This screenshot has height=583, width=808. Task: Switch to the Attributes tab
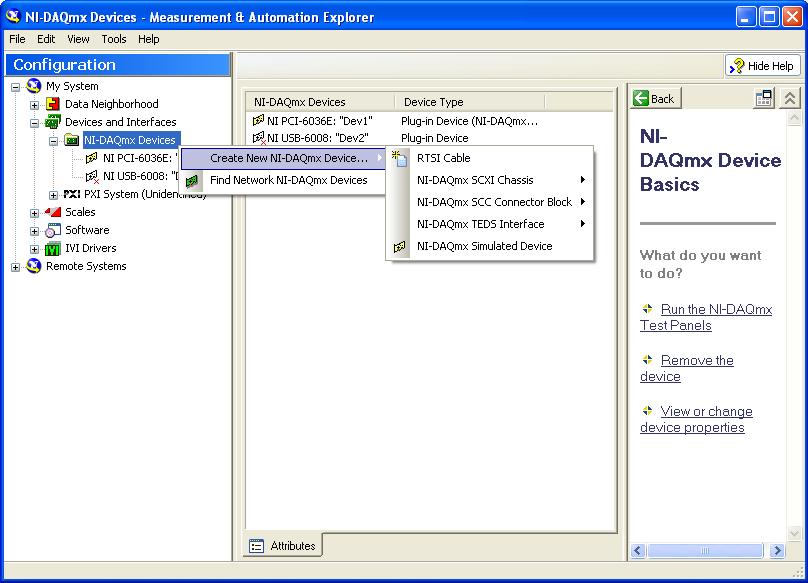(283, 545)
